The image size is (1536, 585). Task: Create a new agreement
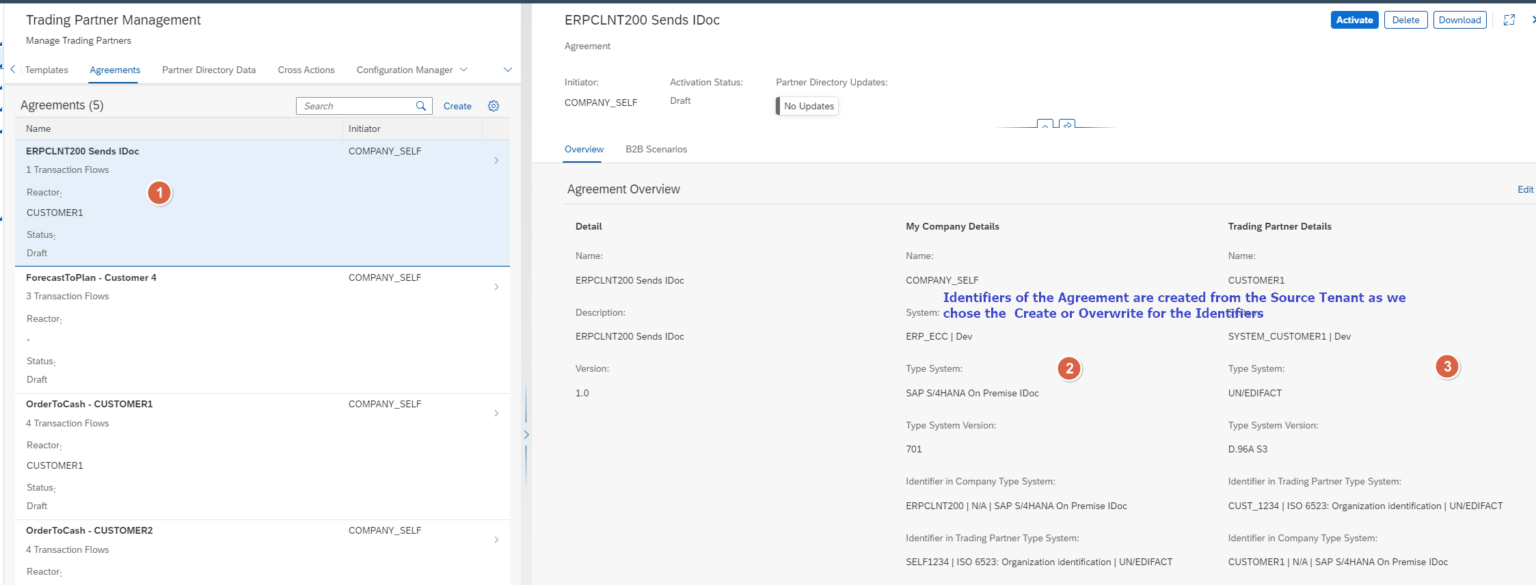click(457, 105)
